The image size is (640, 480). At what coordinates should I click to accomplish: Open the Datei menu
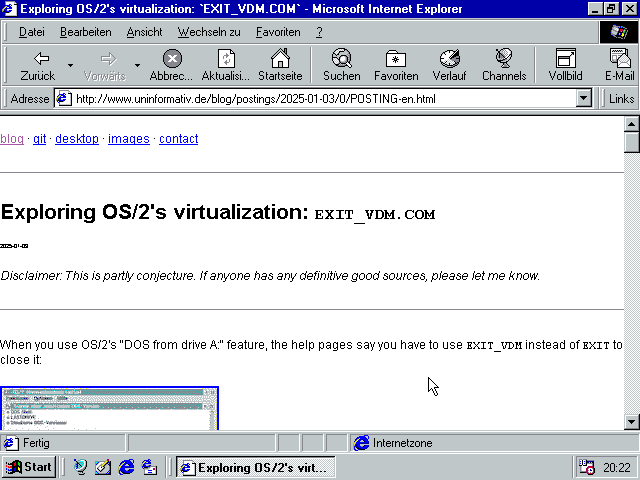click(x=32, y=32)
